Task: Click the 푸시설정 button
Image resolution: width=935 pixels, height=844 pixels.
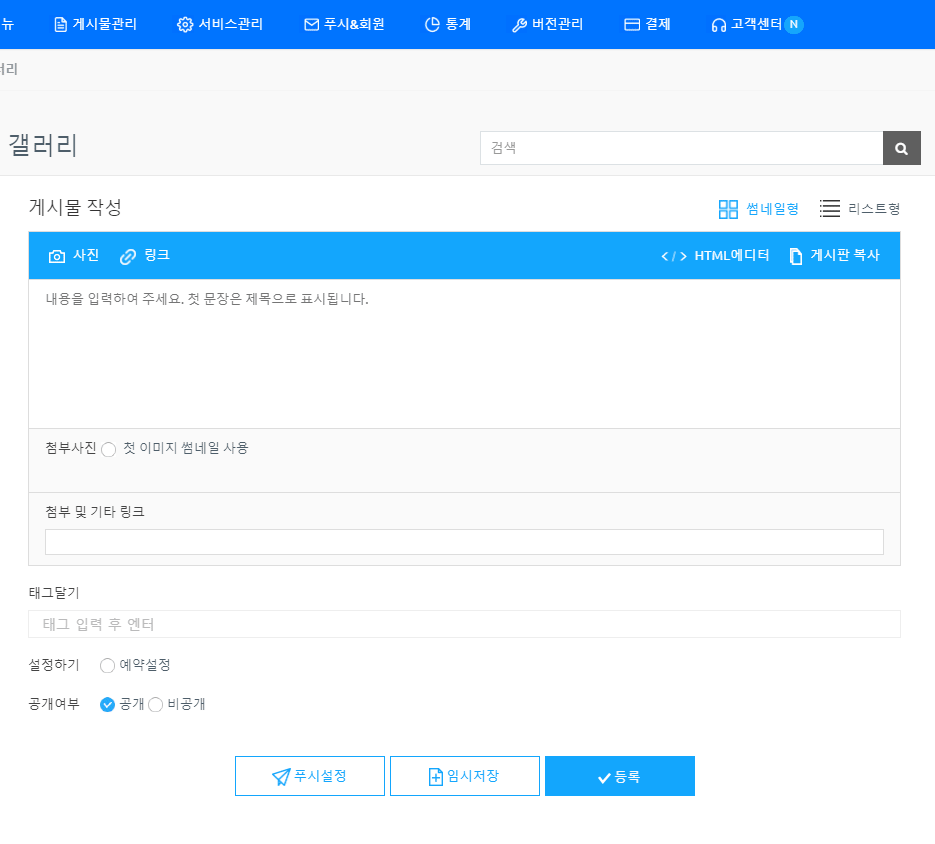Action: (309, 776)
